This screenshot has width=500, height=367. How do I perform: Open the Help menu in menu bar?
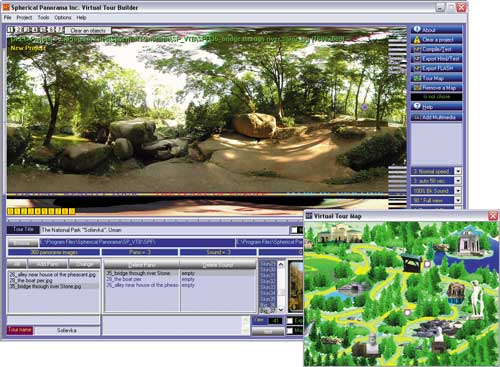81,17
